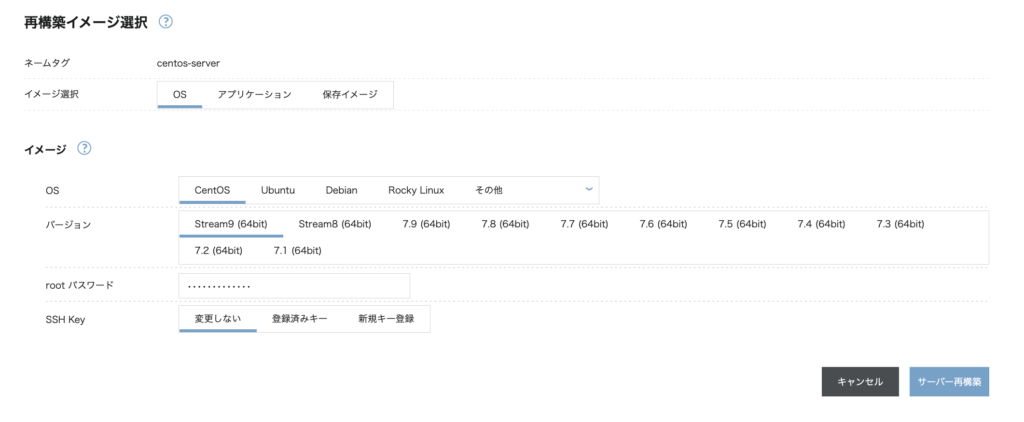Choose CentOS as the OS
1024x422 pixels.
pyautogui.click(x=212, y=190)
